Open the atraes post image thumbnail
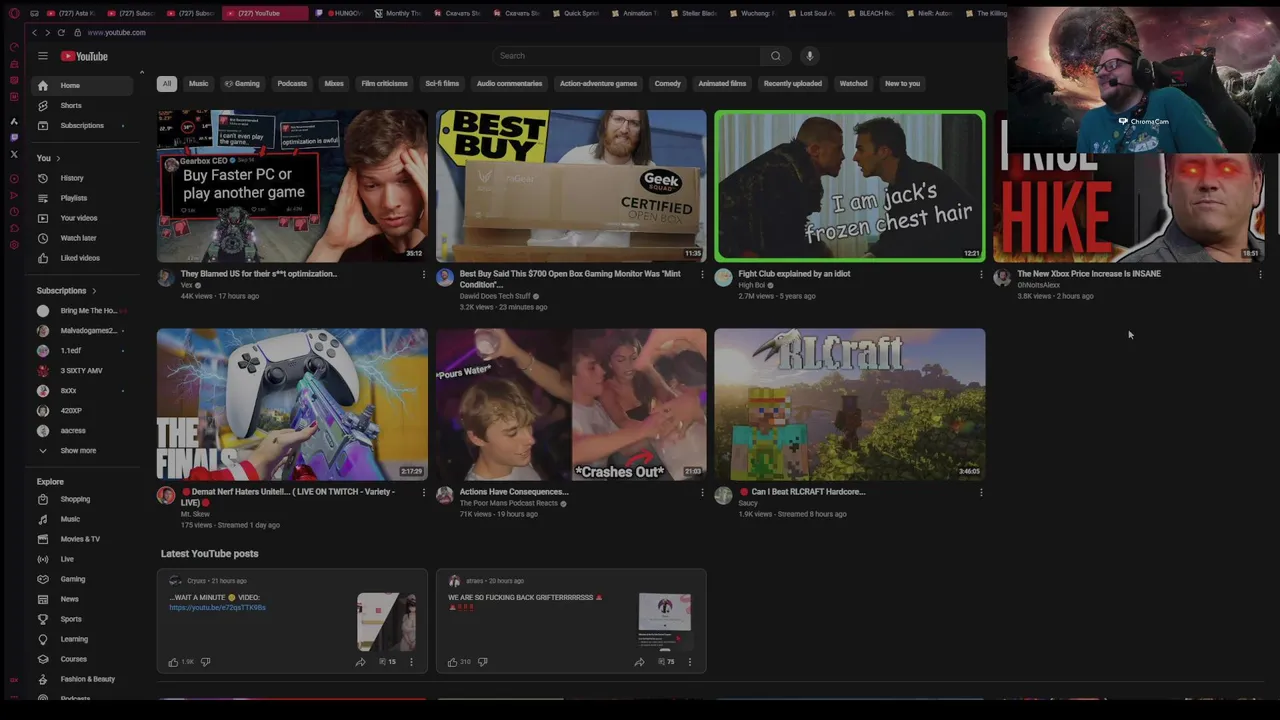Image resolution: width=1280 pixels, height=720 pixels. click(665, 621)
